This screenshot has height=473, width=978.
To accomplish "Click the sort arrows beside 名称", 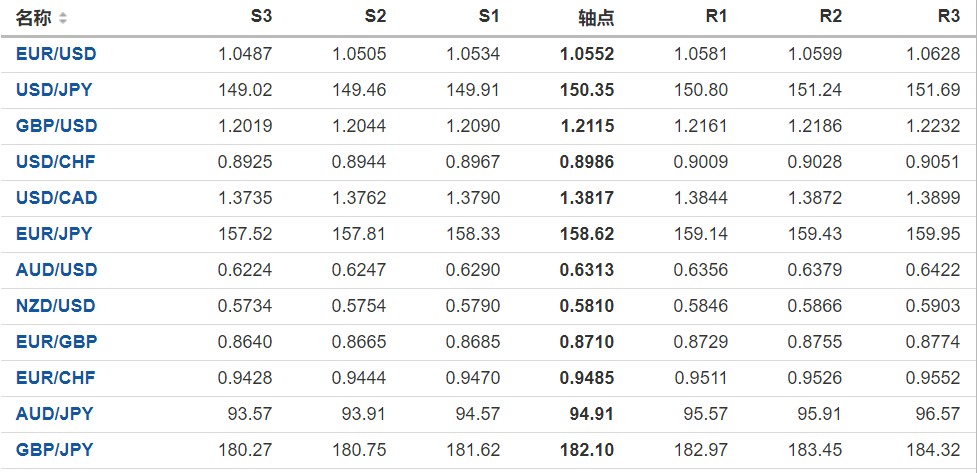I will [x=64, y=18].
